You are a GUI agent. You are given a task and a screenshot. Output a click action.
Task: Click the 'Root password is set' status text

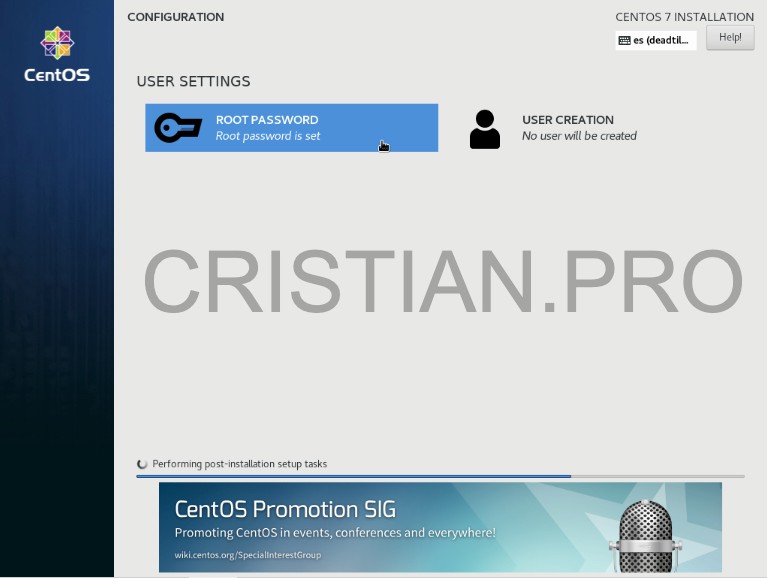click(268, 136)
